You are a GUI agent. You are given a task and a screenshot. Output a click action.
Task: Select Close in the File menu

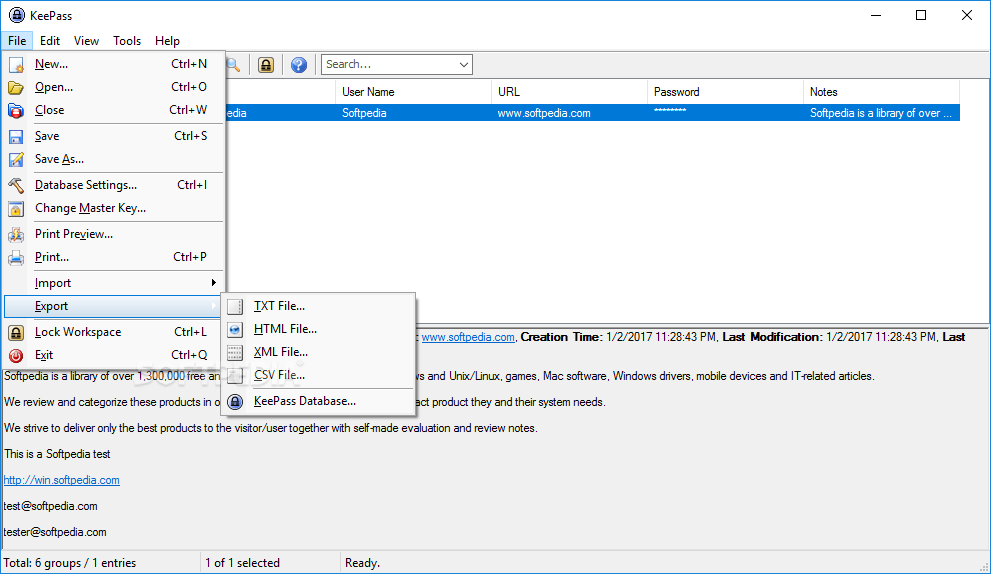114,110
